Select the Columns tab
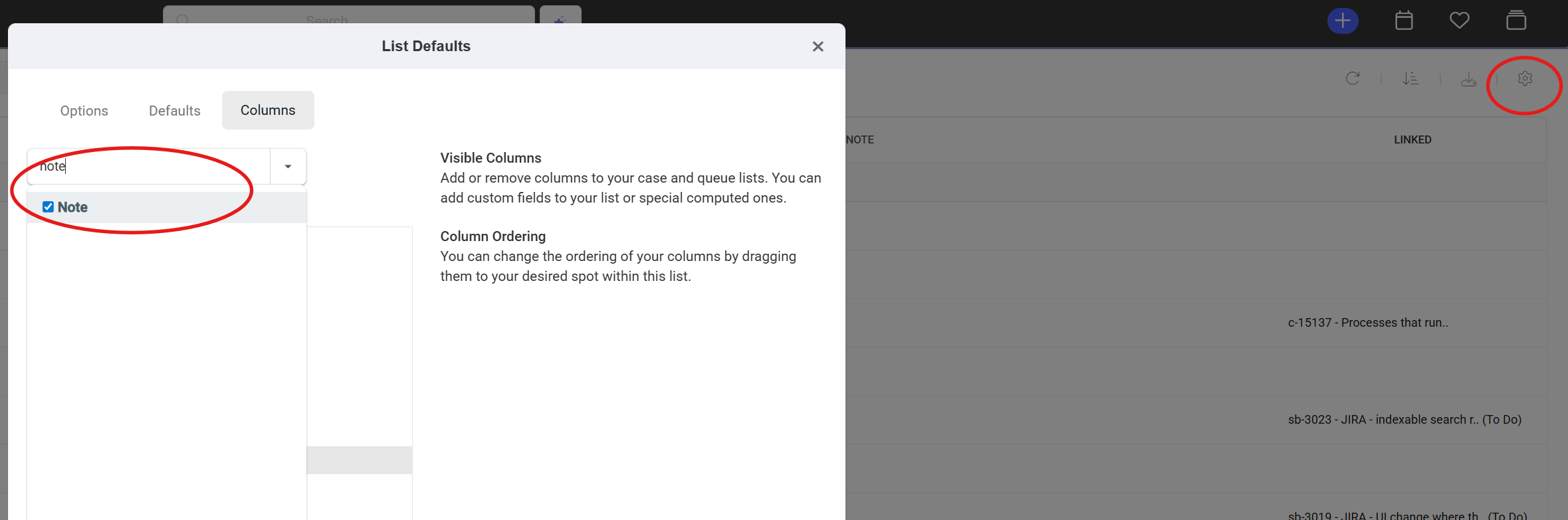The width and height of the screenshot is (1568, 520). point(268,110)
